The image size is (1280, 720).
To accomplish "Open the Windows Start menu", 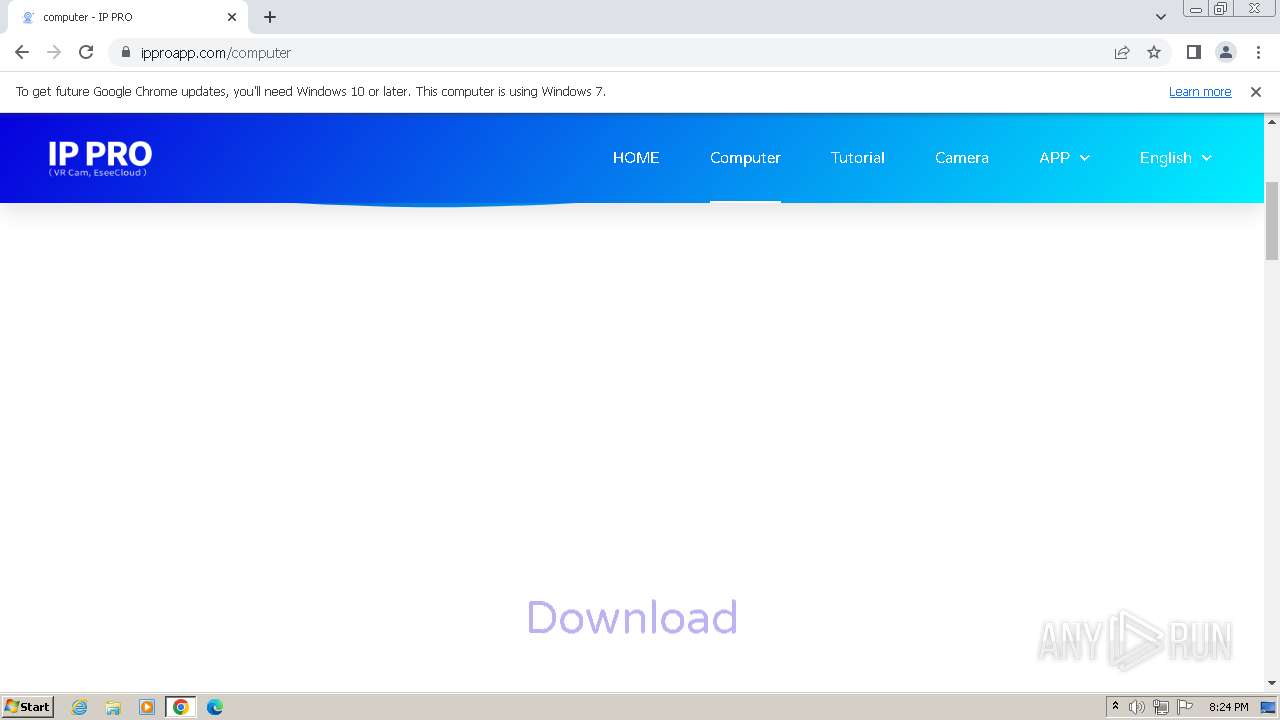I will point(28,706).
